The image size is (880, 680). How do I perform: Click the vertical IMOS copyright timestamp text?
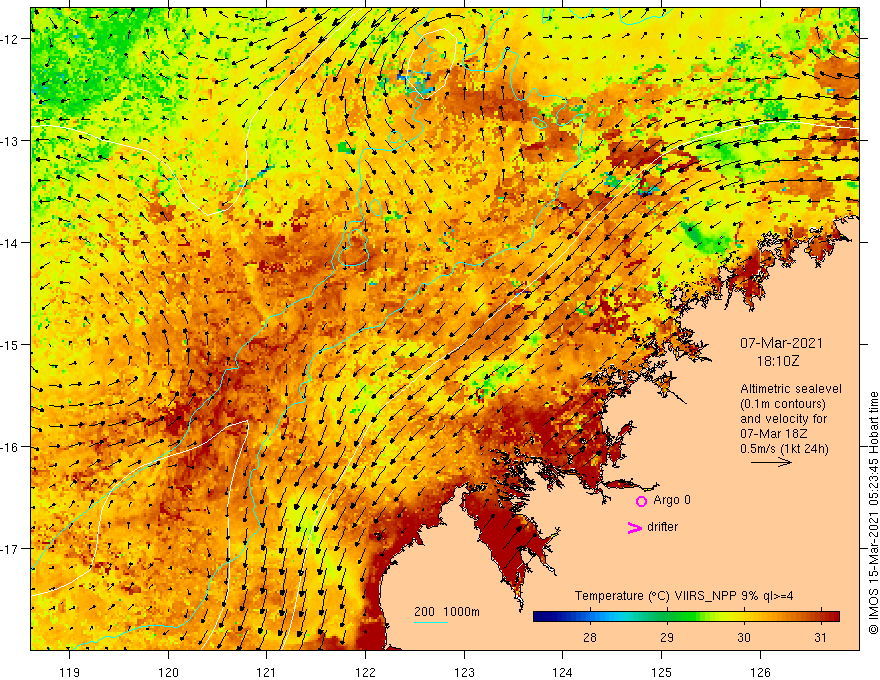tap(873, 514)
